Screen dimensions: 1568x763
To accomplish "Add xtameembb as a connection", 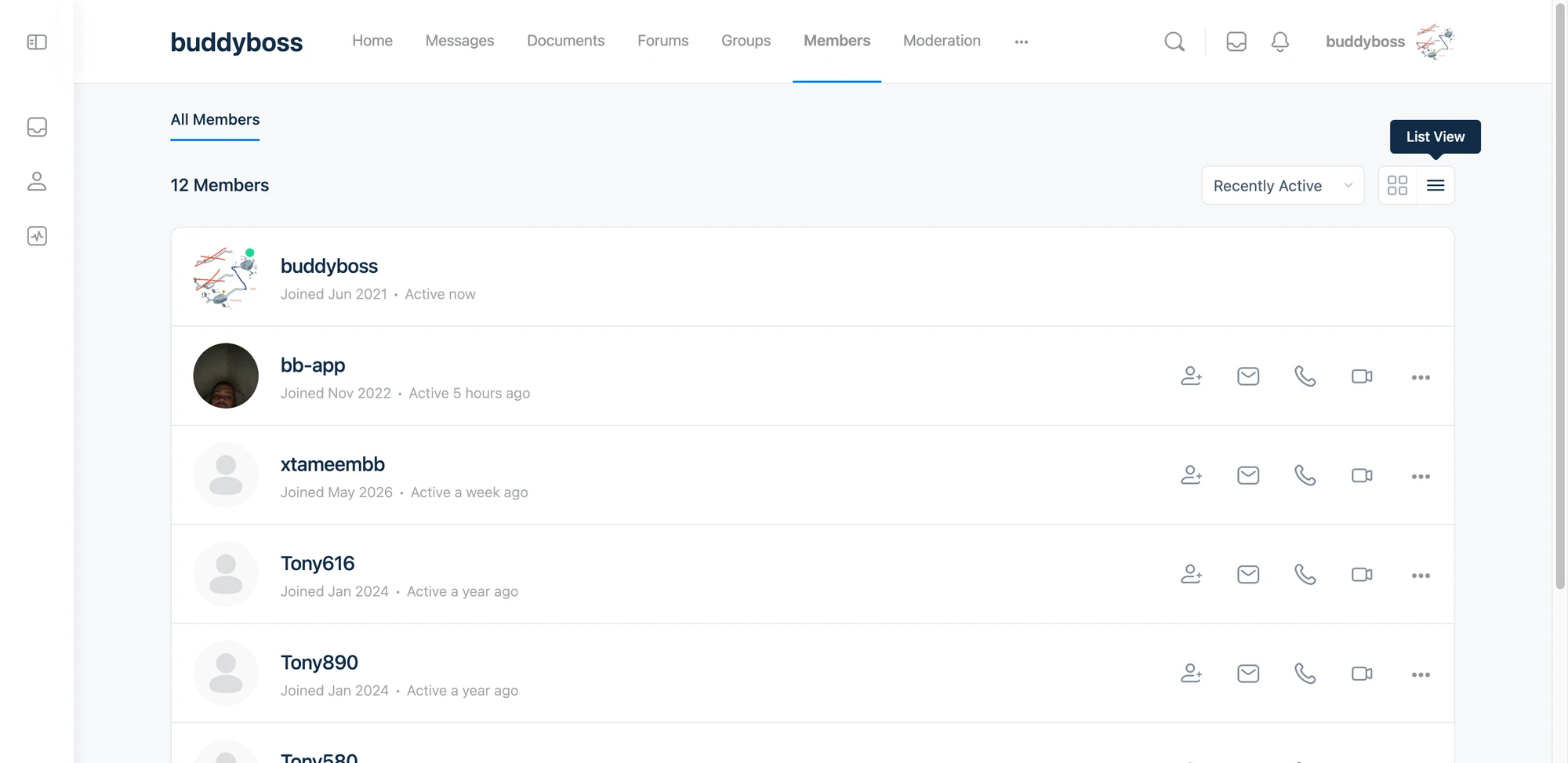I will click(x=1192, y=475).
